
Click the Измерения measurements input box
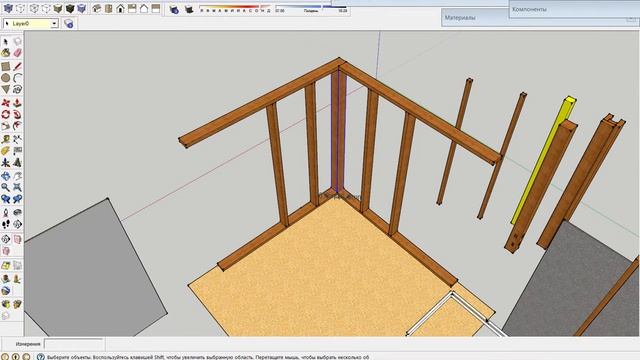pyautogui.click(x=74, y=344)
